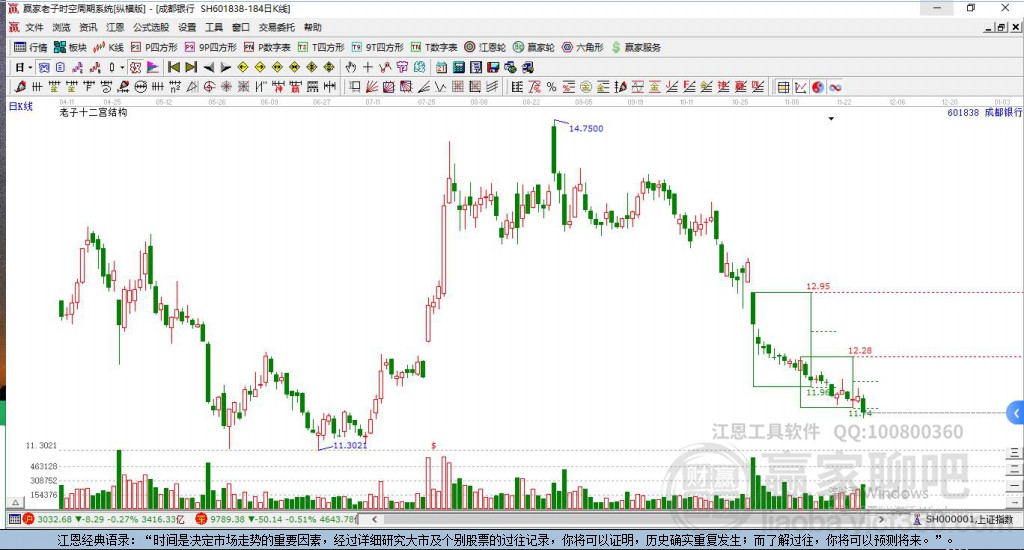Click the black left arrow icon
This screenshot has height=550, width=1024.
(x=208, y=67)
